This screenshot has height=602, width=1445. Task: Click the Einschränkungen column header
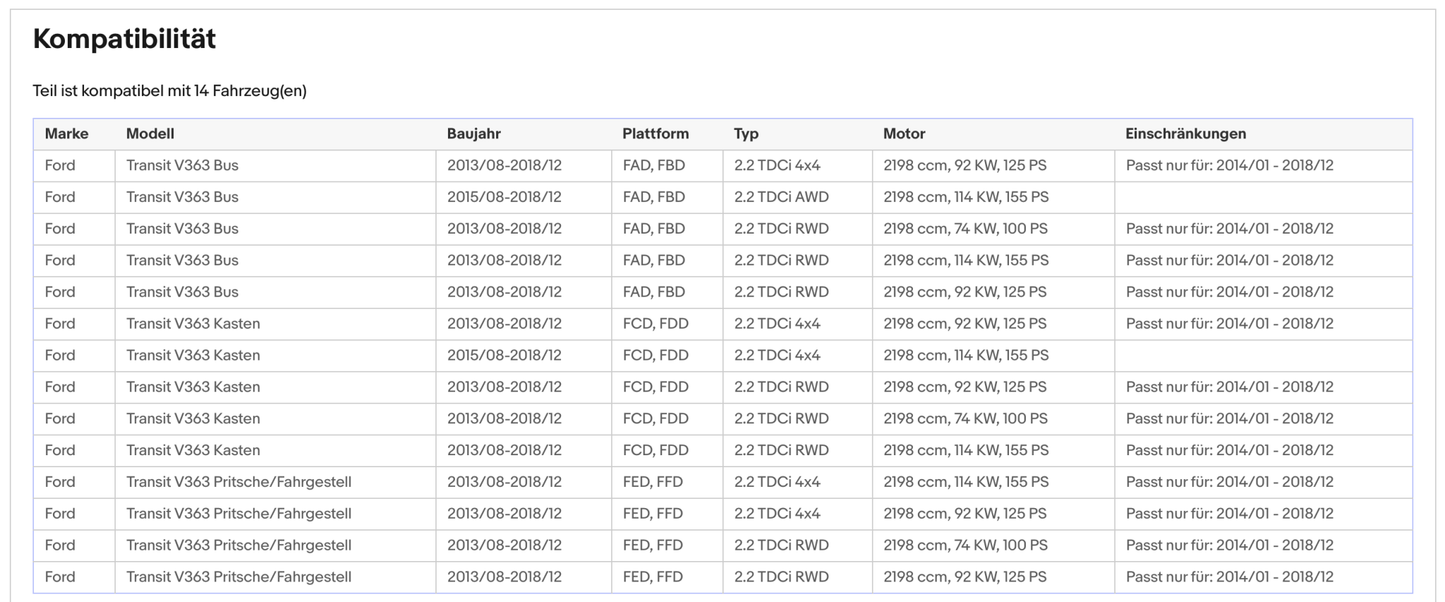coord(1185,134)
